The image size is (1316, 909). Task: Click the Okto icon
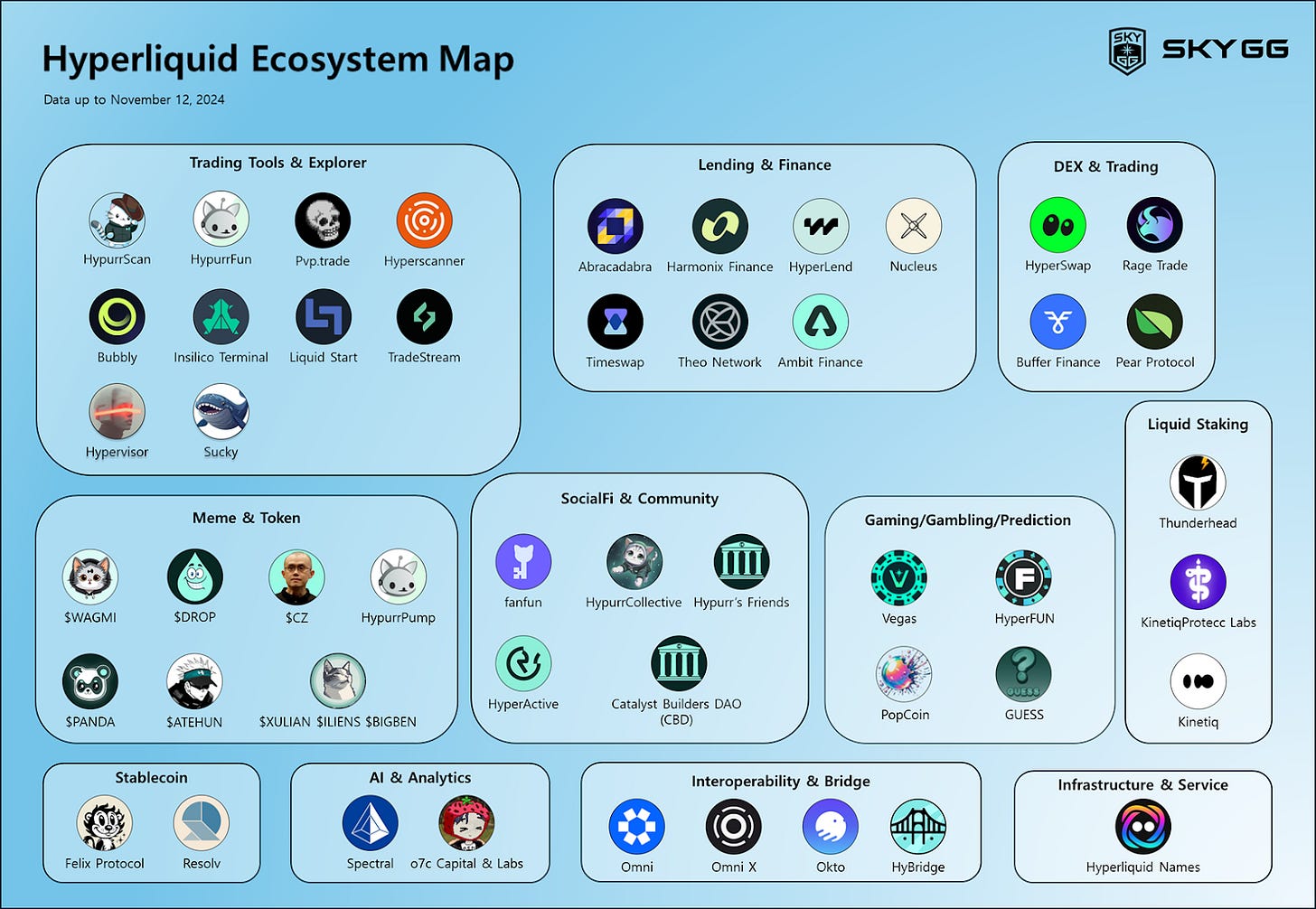tap(831, 827)
